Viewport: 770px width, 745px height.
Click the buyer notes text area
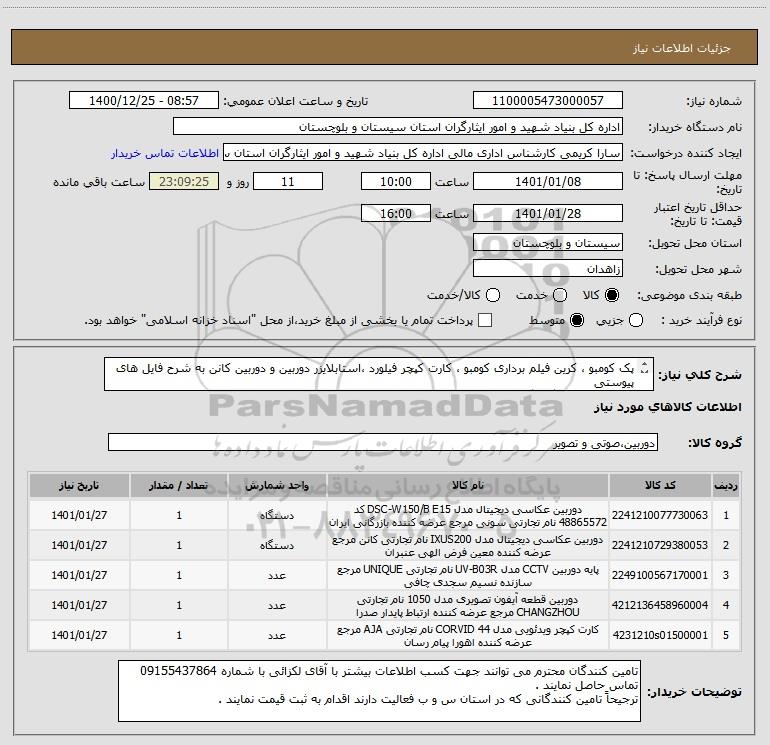[379, 691]
